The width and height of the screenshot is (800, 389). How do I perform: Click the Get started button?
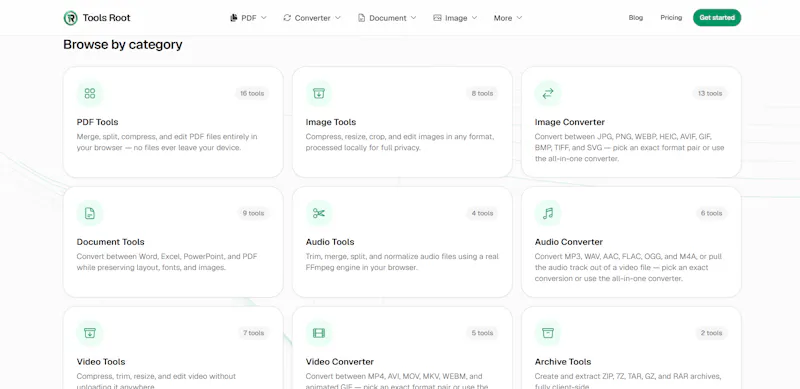(717, 17)
